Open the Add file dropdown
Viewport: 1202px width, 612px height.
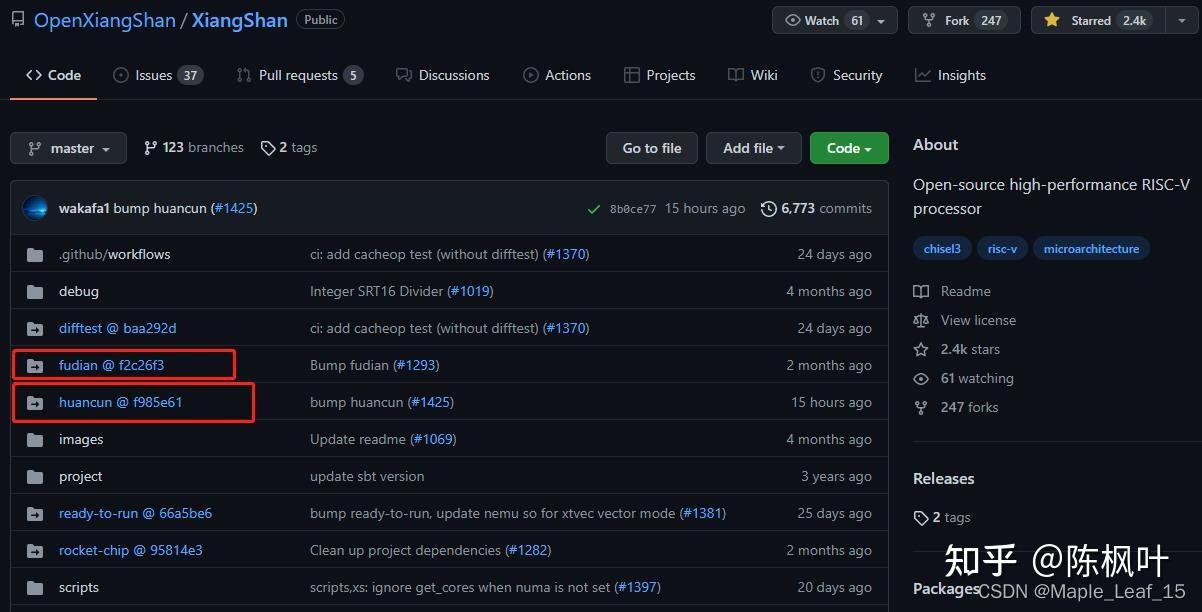coord(753,148)
